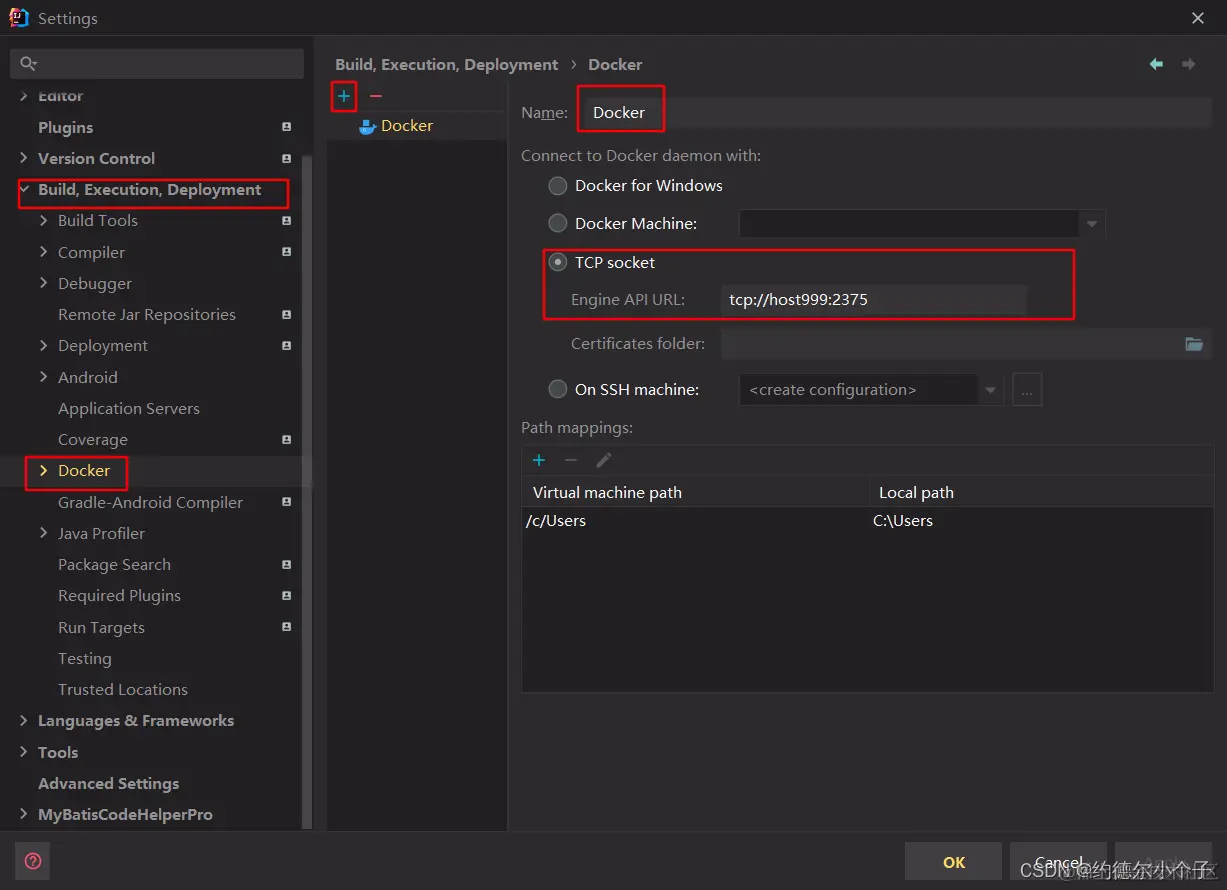This screenshot has height=890, width=1227.
Task: Select TCP socket radio option
Action: click(x=558, y=263)
